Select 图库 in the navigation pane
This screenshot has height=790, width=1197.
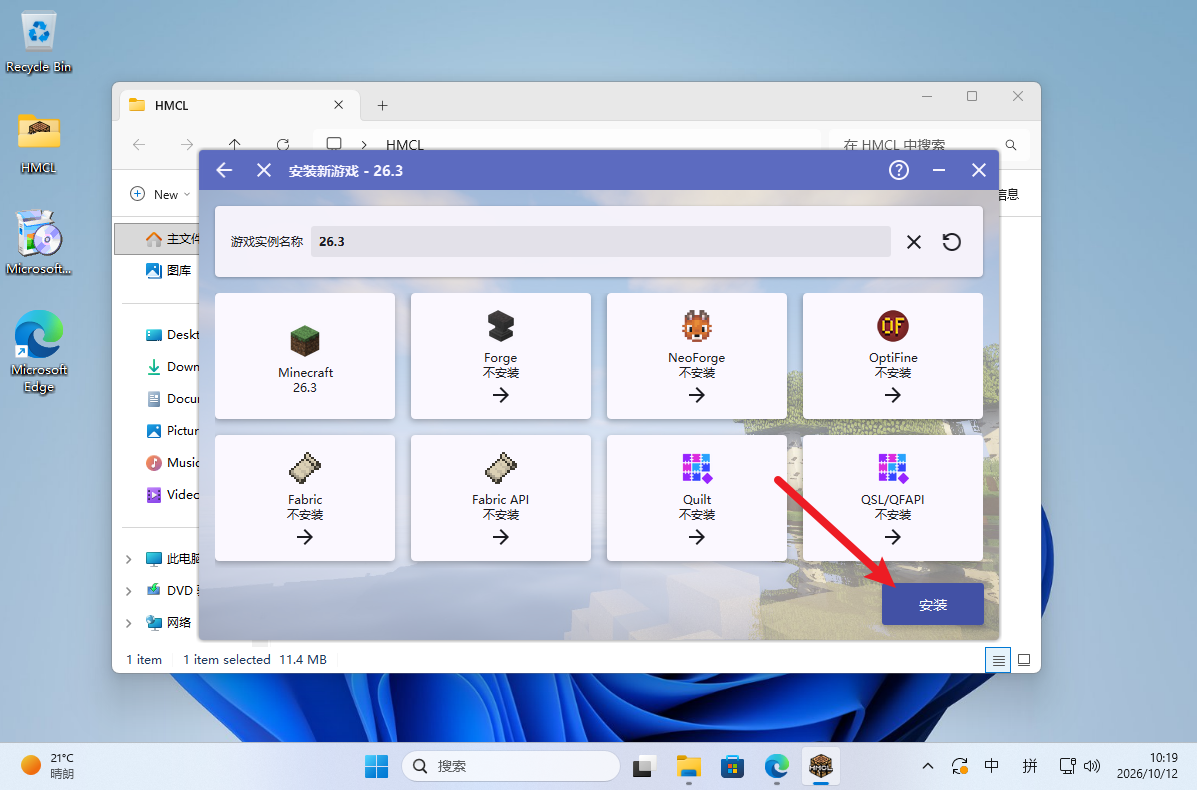[x=169, y=270]
